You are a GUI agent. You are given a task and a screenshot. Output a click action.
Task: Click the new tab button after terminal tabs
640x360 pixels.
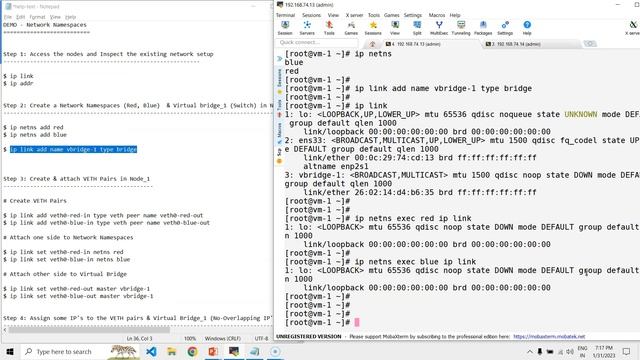pos(590,44)
